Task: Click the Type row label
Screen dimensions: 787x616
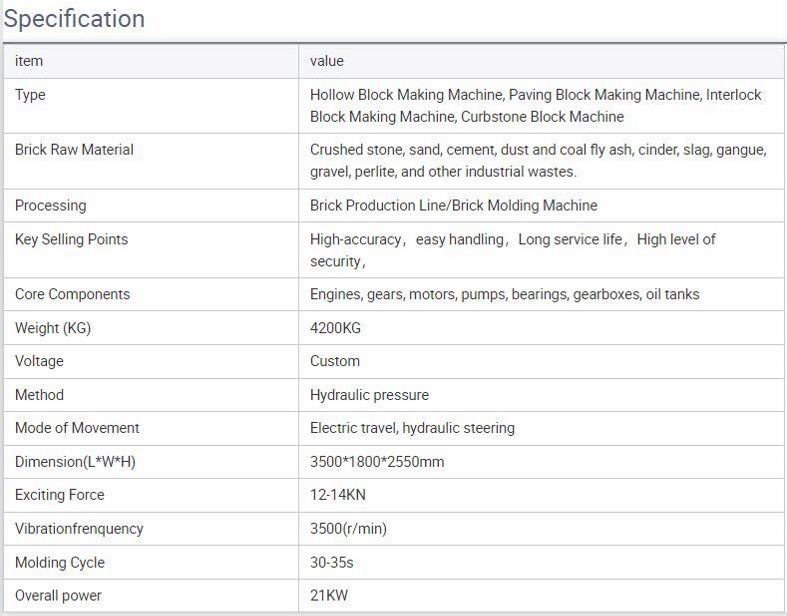Action: (x=30, y=95)
